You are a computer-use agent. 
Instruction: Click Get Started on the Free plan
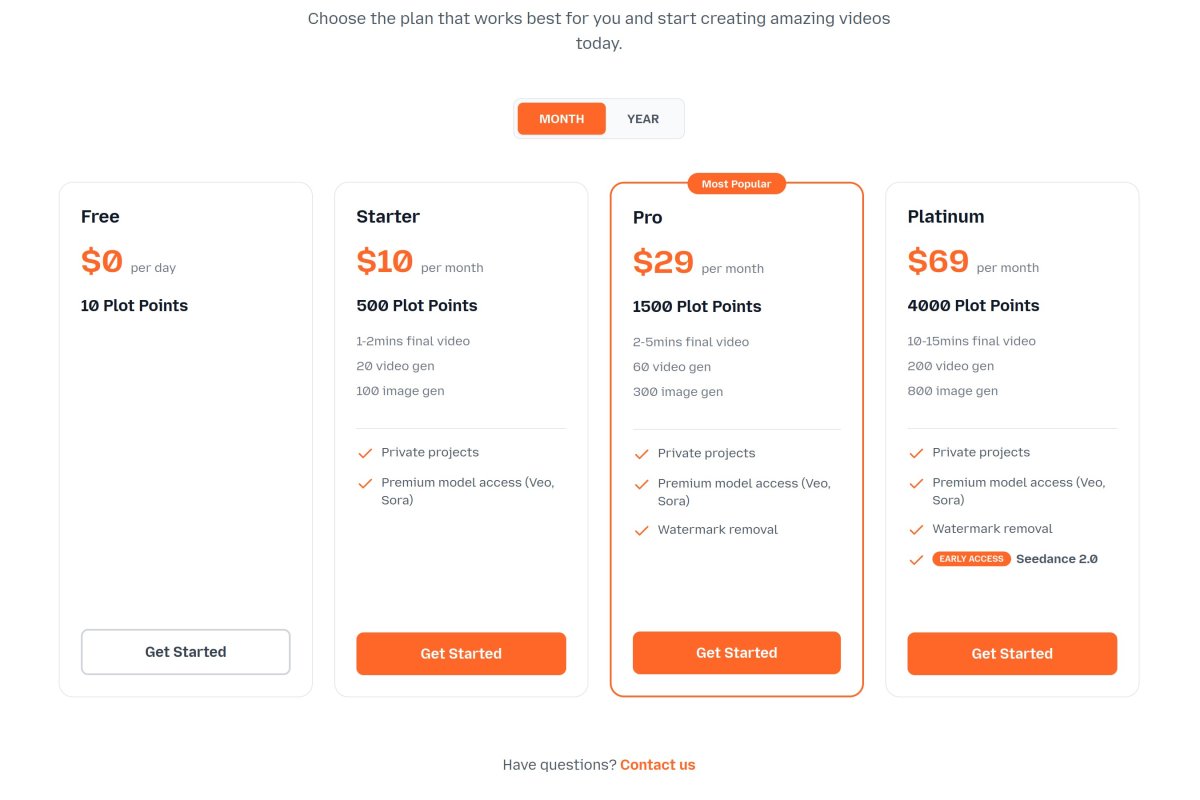click(186, 652)
